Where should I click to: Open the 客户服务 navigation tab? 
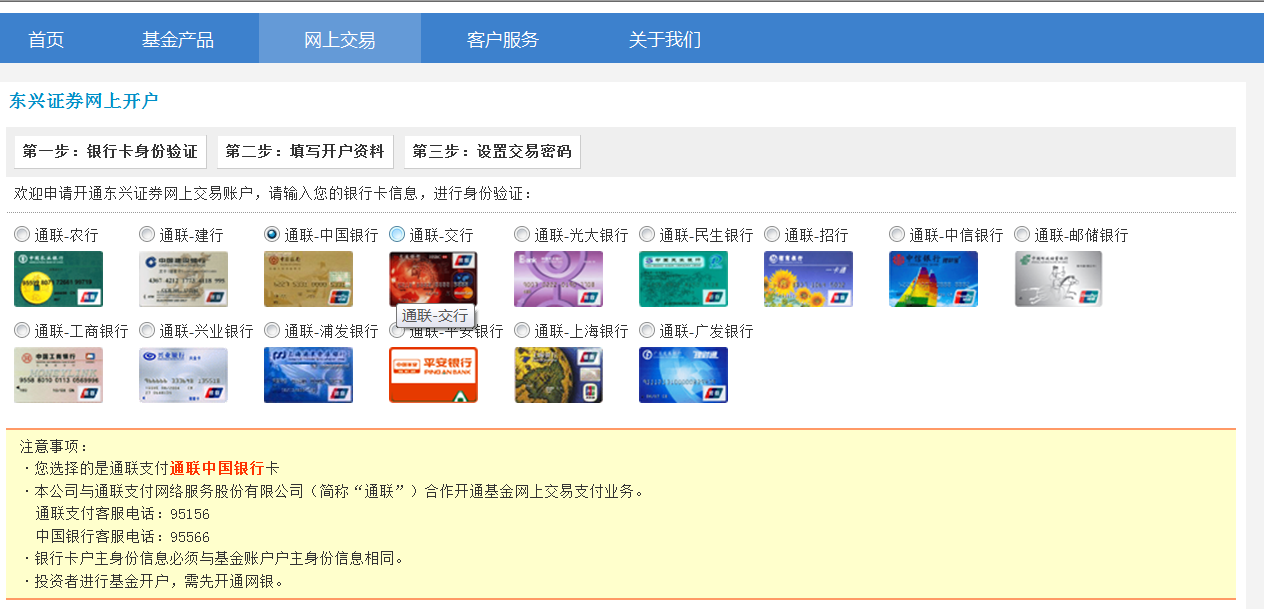tap(502, 39)
